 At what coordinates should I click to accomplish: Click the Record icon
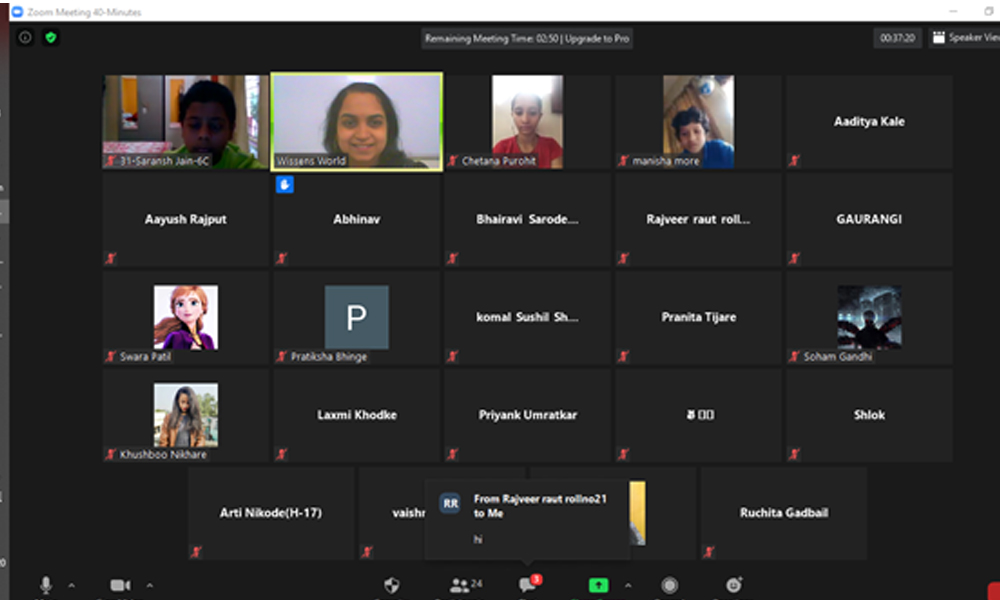coord(670,585)
